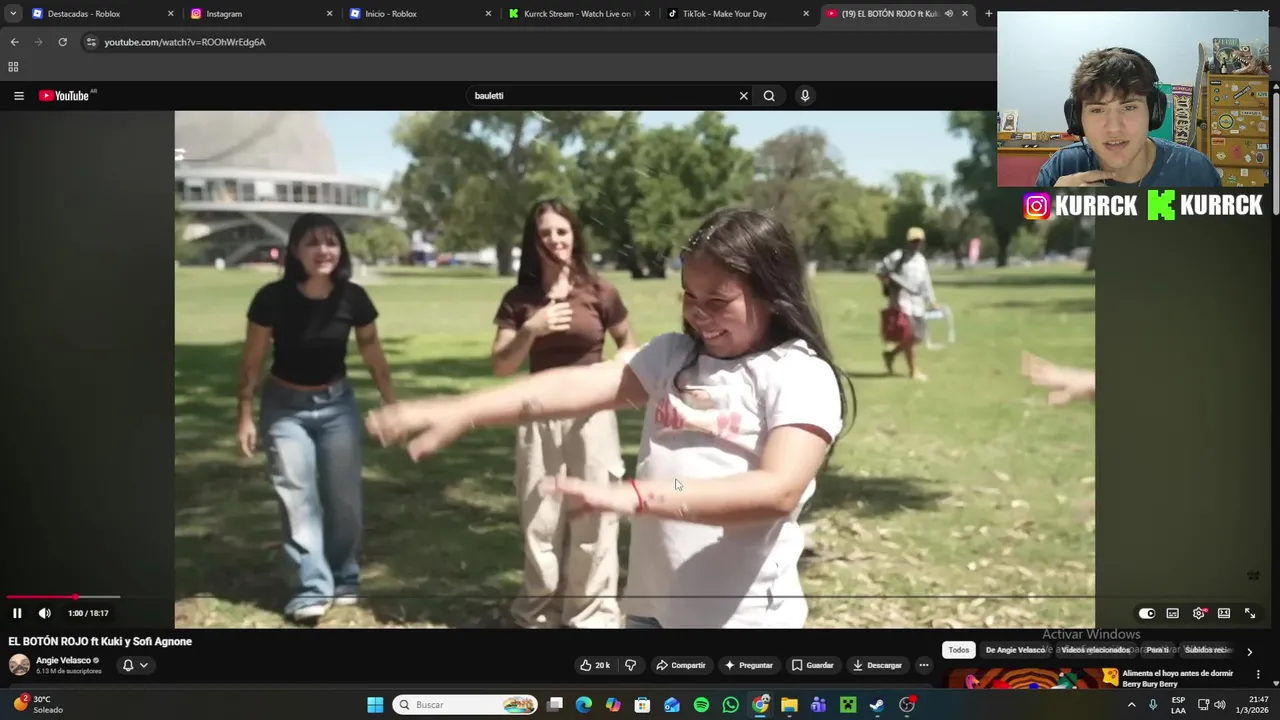Reload the current page
Viewport: 1280px width, 720px height.
coord(62,42)
